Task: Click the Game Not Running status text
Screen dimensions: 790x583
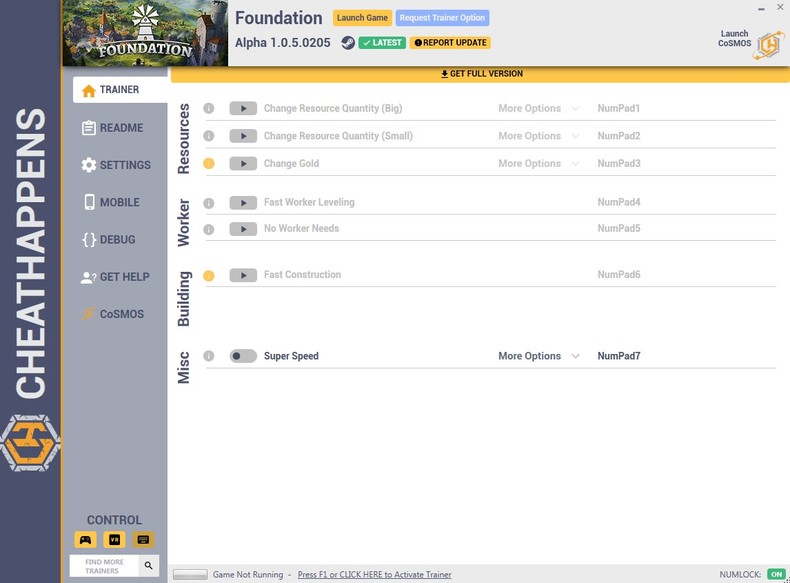Action: point(248,574)
